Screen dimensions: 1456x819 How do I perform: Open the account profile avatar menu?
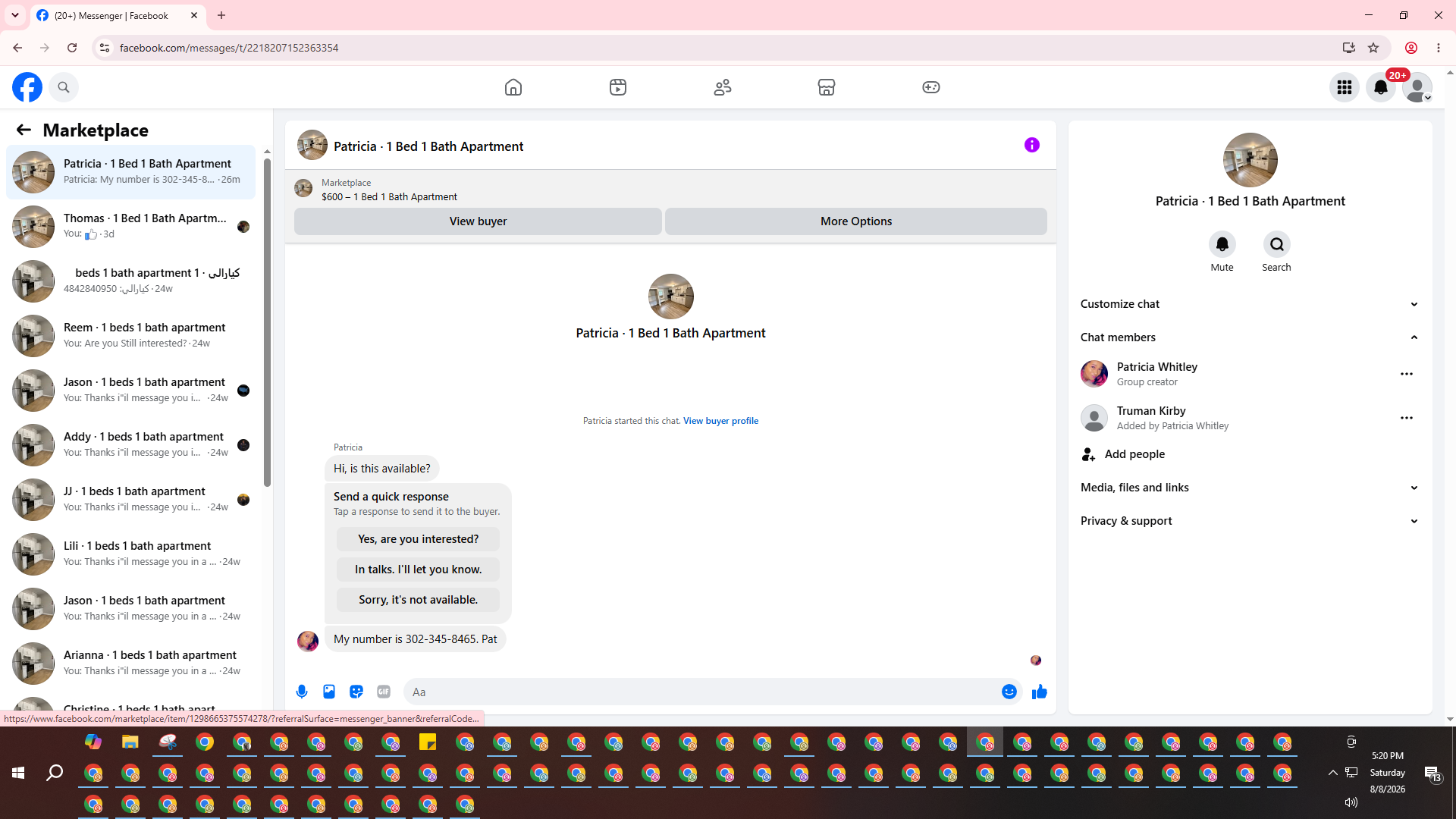1417,87
